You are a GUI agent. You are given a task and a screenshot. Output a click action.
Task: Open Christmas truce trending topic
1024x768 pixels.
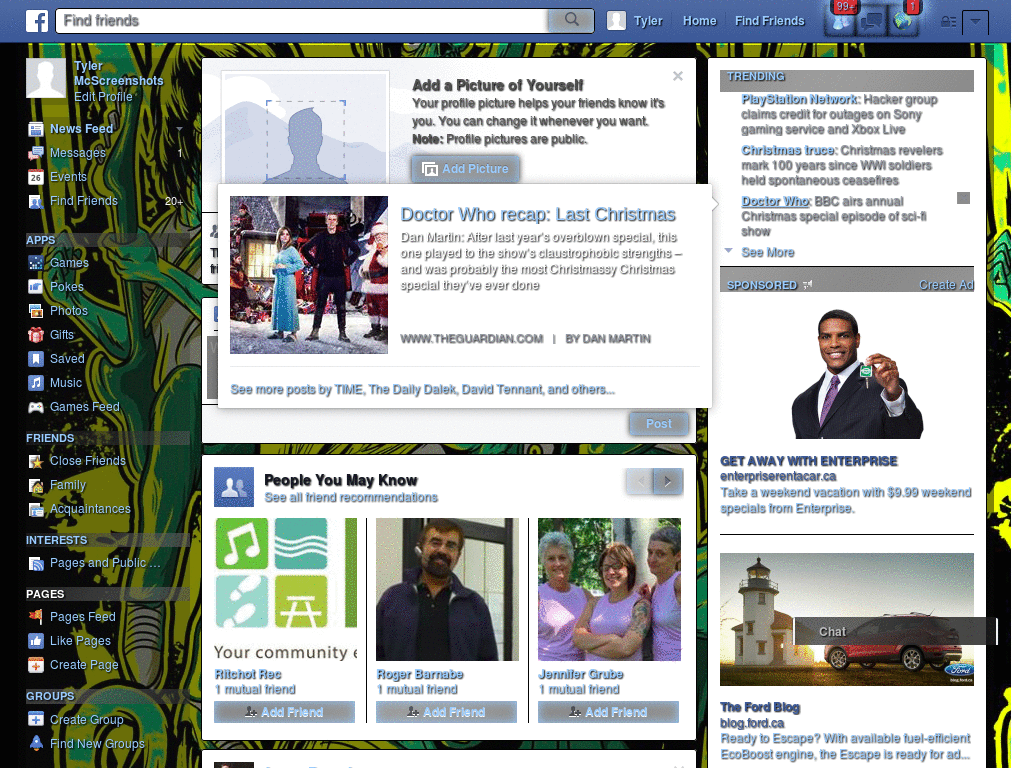(788, 150)
